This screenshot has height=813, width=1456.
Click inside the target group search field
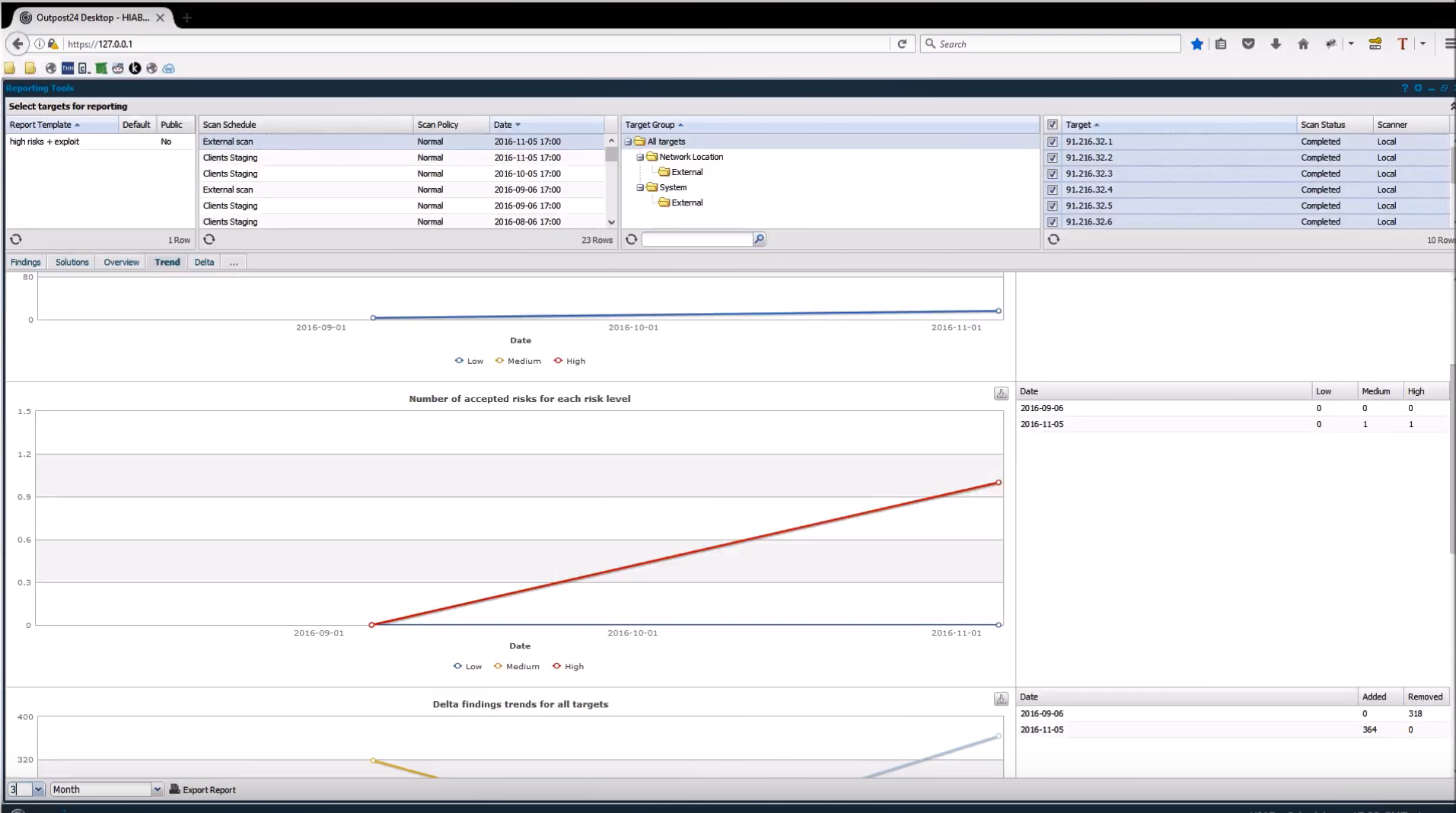pos(697,240)
